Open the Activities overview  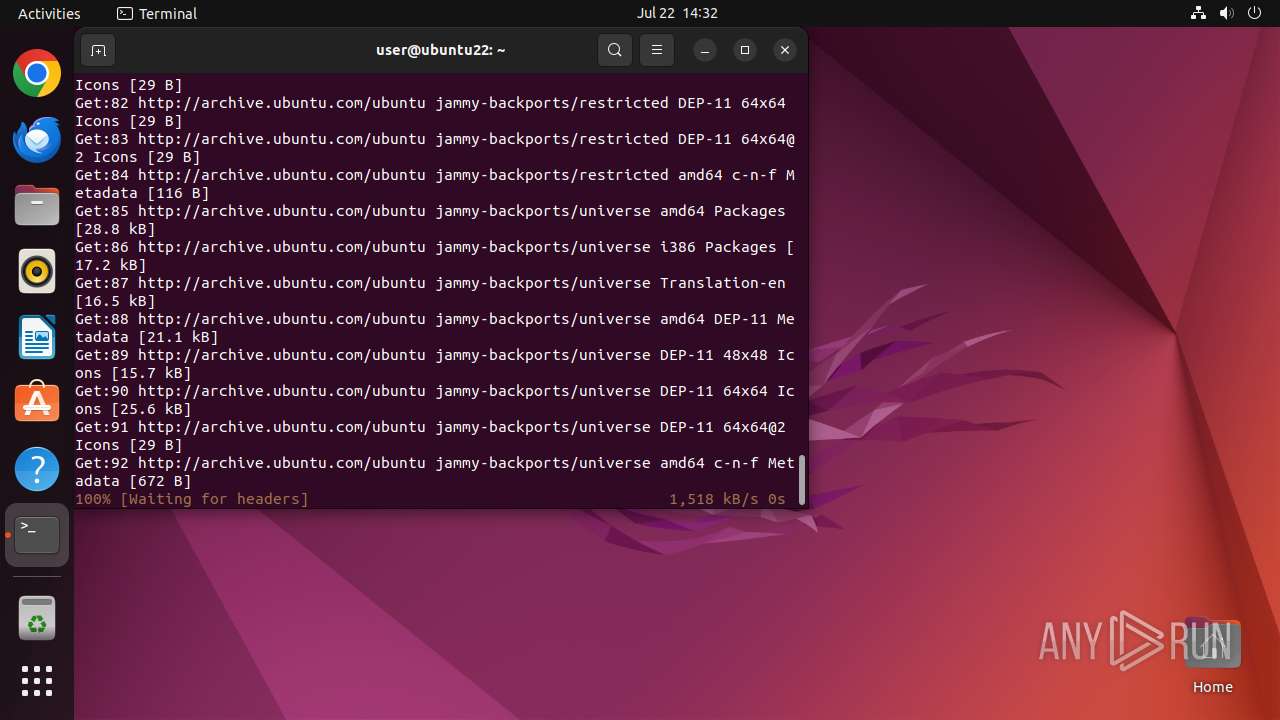(x=49, y=14)
